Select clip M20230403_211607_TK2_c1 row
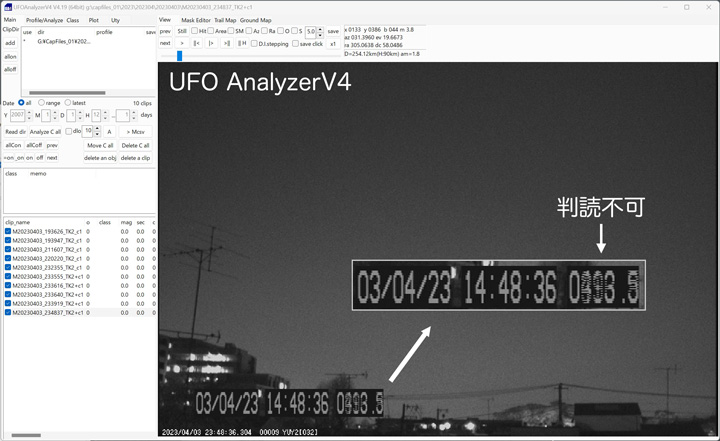 80,249
